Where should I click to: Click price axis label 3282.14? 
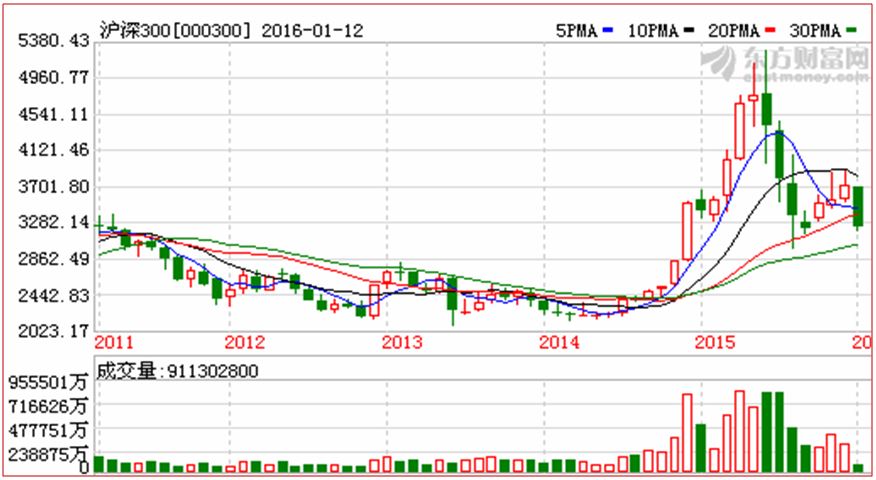point(54,222)
